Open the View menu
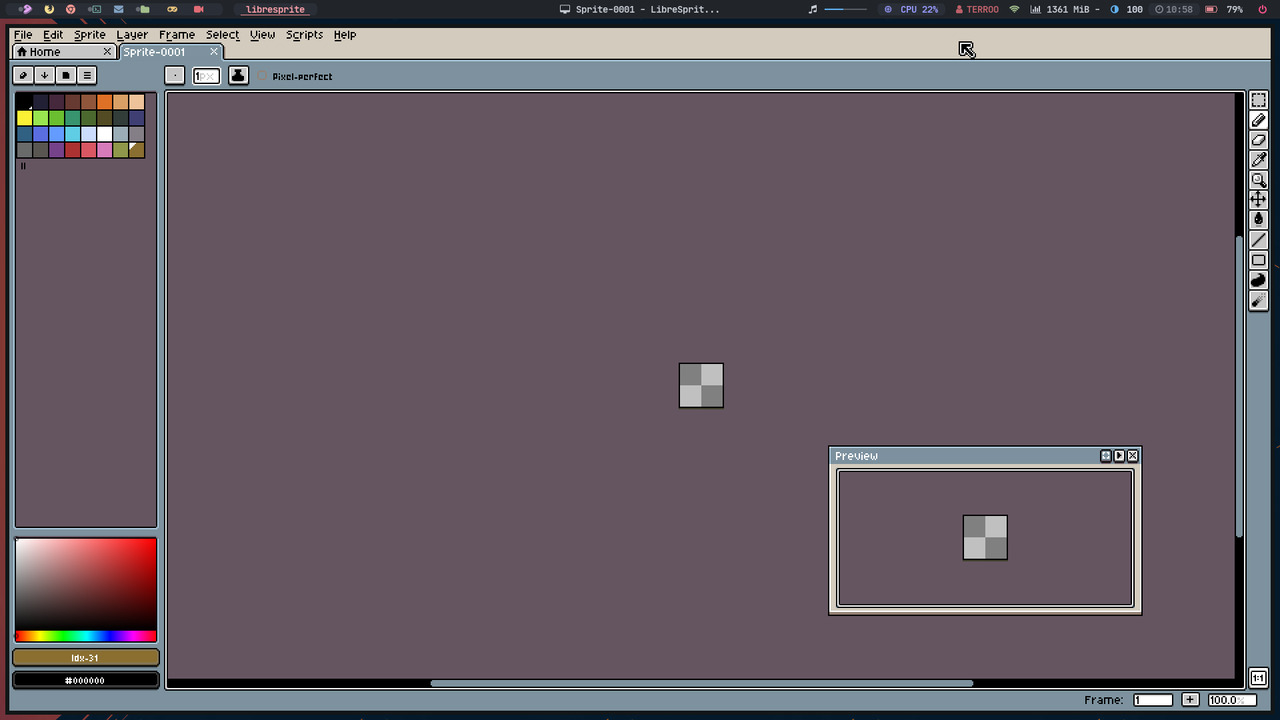 pyautogui.click(x=262, y=35)
